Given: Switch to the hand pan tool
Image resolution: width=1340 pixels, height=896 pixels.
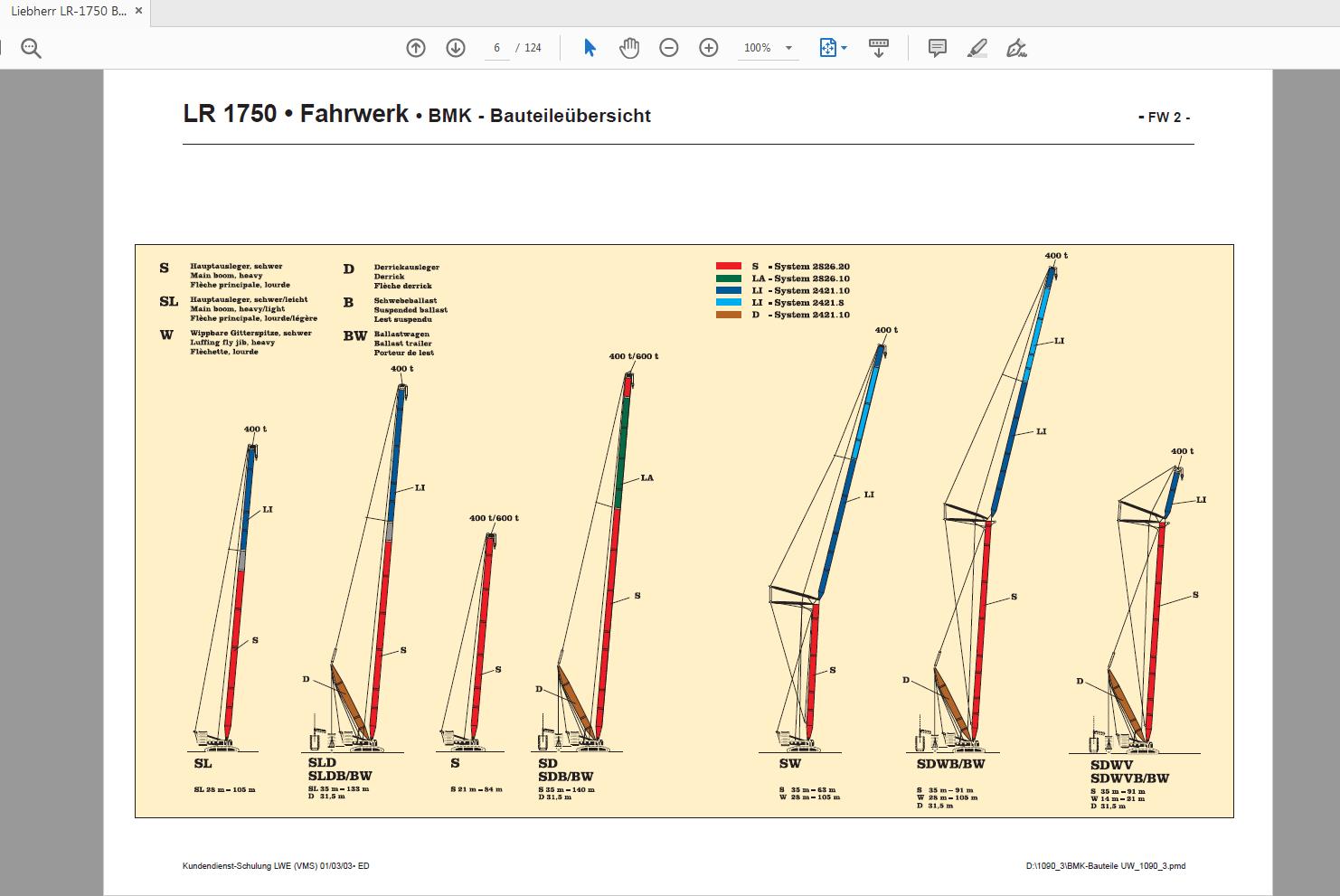Looking at the screenshot, I should click(629, 48).
